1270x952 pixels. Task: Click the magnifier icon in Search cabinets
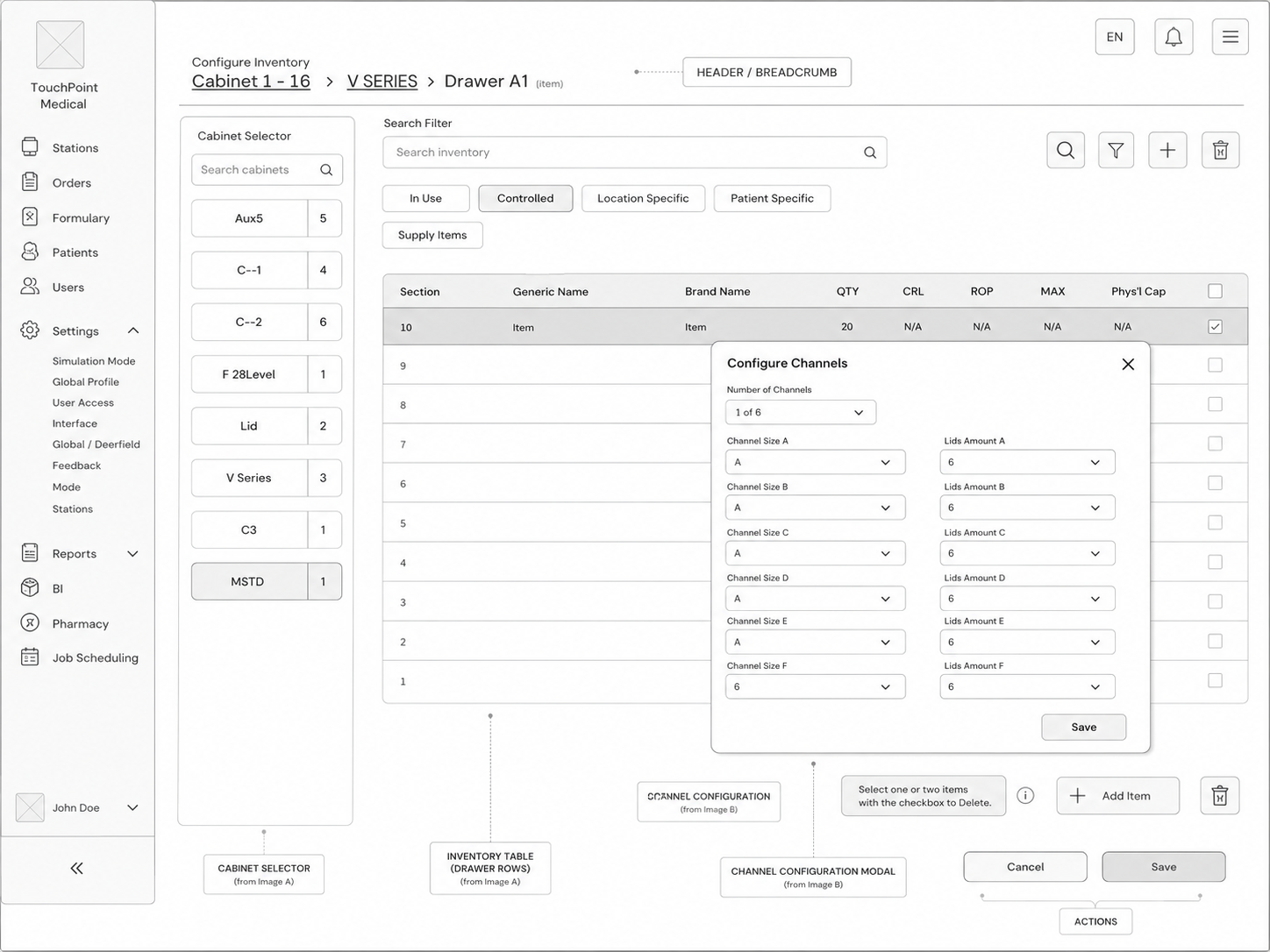click(326, 170)
